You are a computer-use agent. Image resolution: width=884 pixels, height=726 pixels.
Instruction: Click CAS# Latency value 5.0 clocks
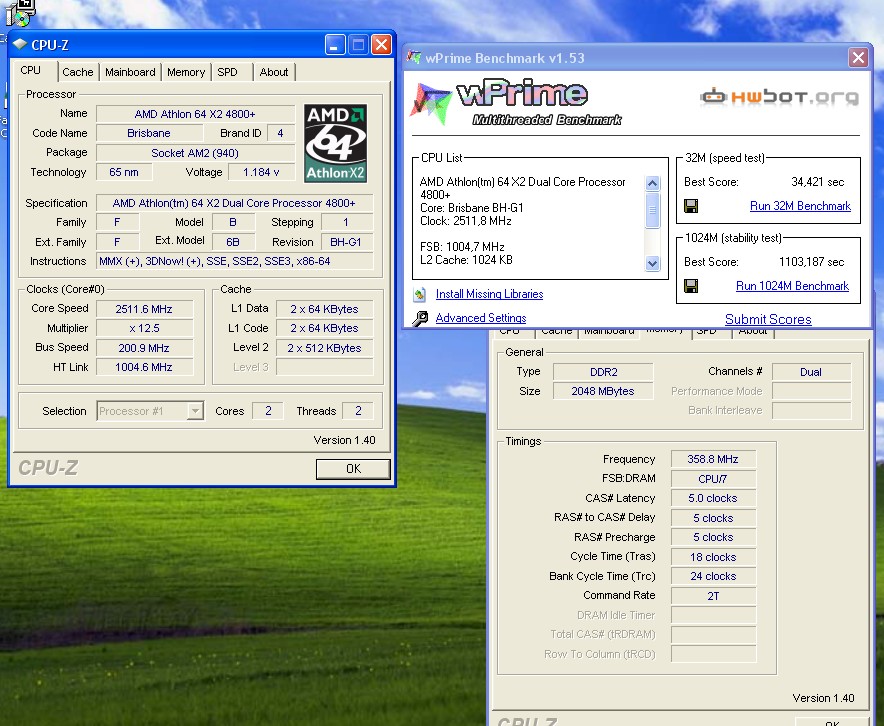[713, 498]
